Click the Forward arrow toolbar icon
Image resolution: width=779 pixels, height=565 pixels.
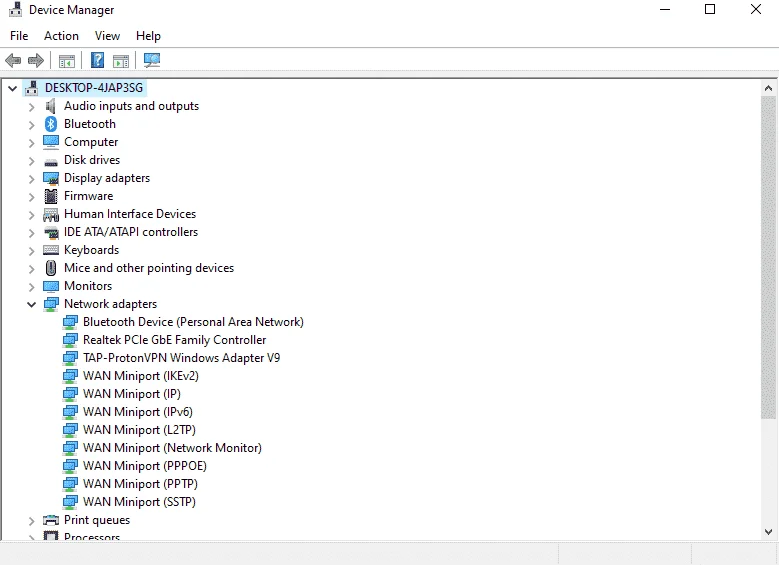(36, 61)
